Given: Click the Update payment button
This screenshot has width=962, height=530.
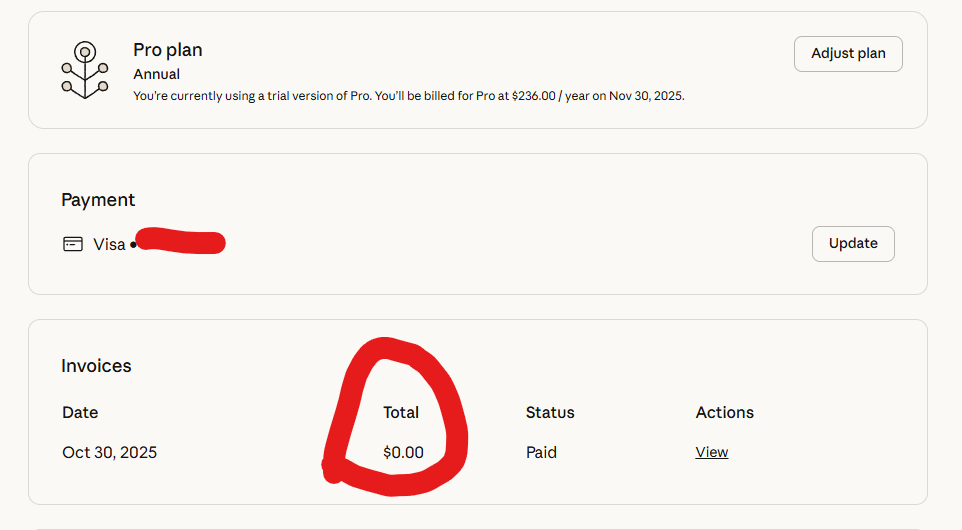Looking at the screenshot, I should [x=853, y=243].
